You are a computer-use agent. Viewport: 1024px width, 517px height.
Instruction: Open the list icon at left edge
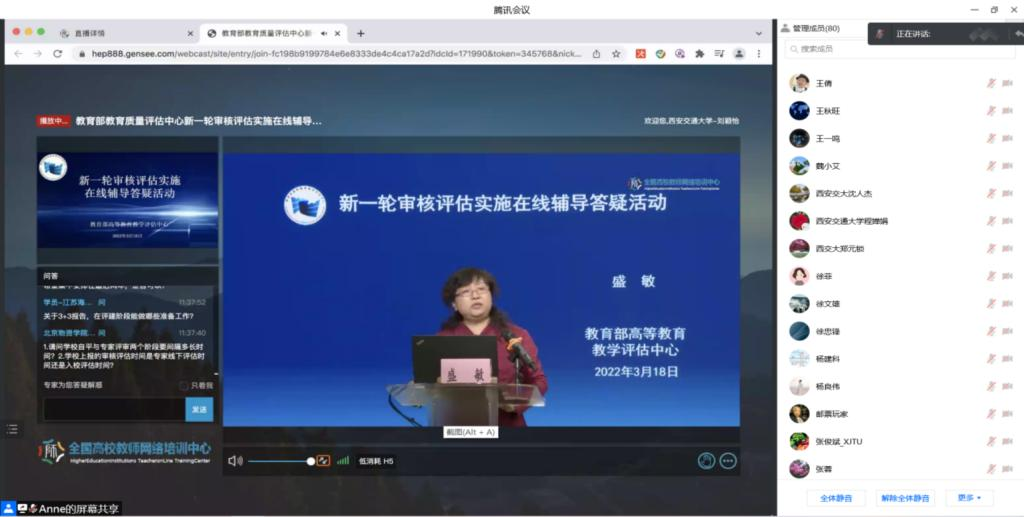coord(12,429)
